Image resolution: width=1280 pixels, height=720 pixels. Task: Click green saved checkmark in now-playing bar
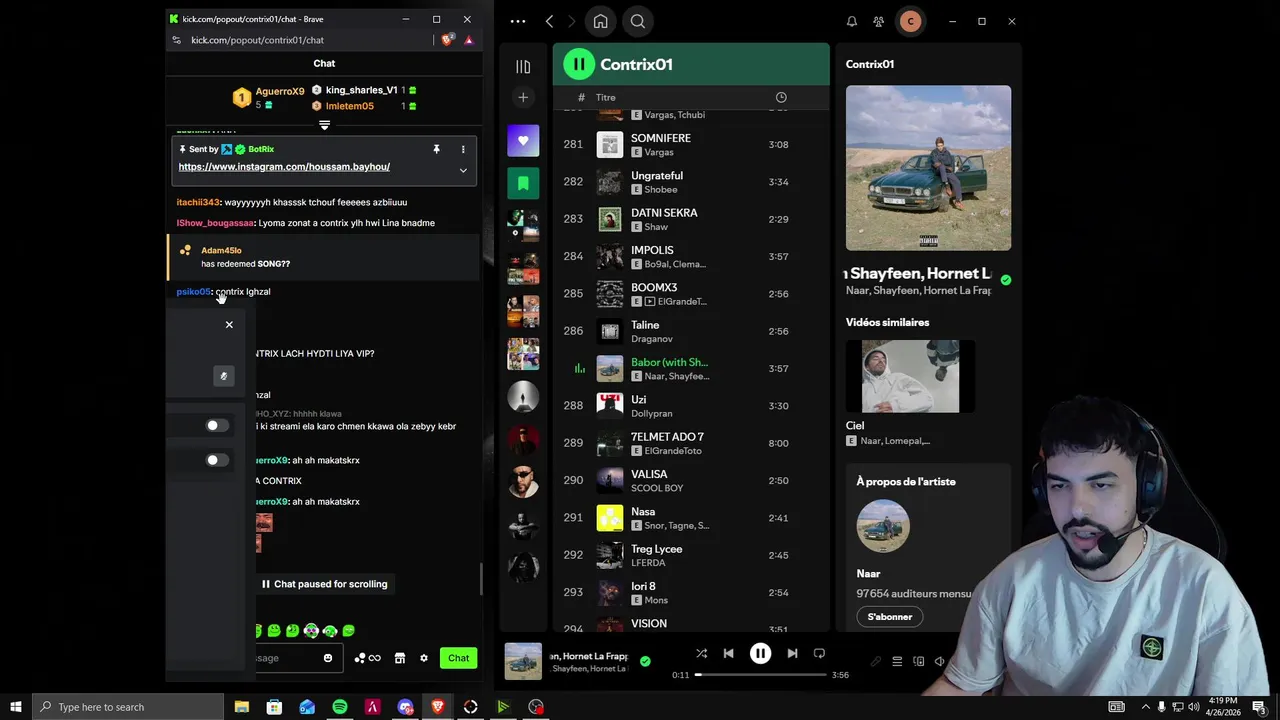tap(645, 661)
